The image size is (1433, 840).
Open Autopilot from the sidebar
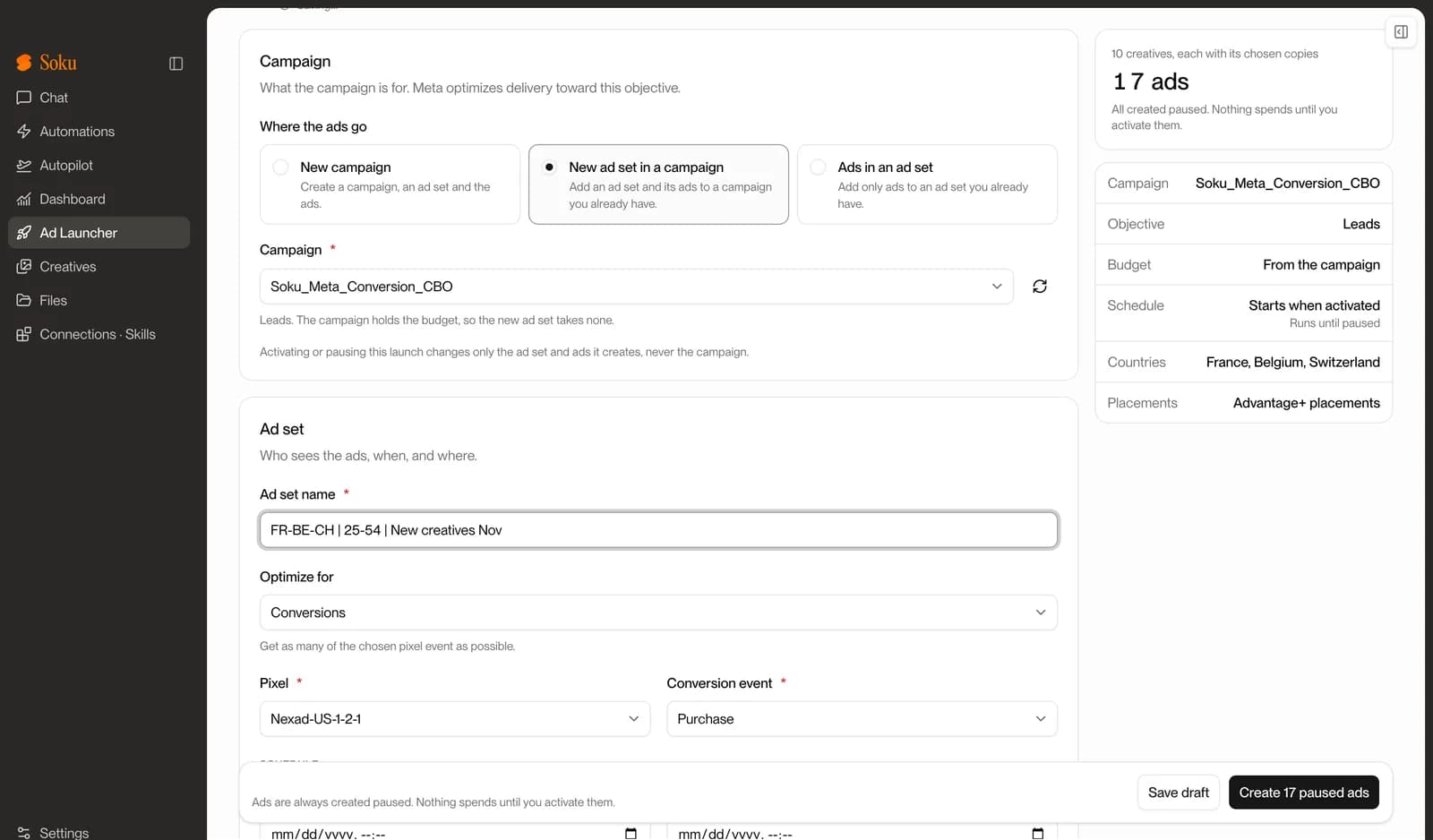(x=99, y=166)
